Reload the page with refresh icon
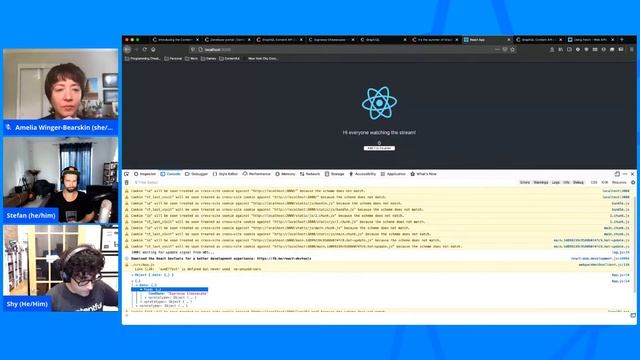Image resolution: width=640 pixels, height=360 pixels. 144,49
